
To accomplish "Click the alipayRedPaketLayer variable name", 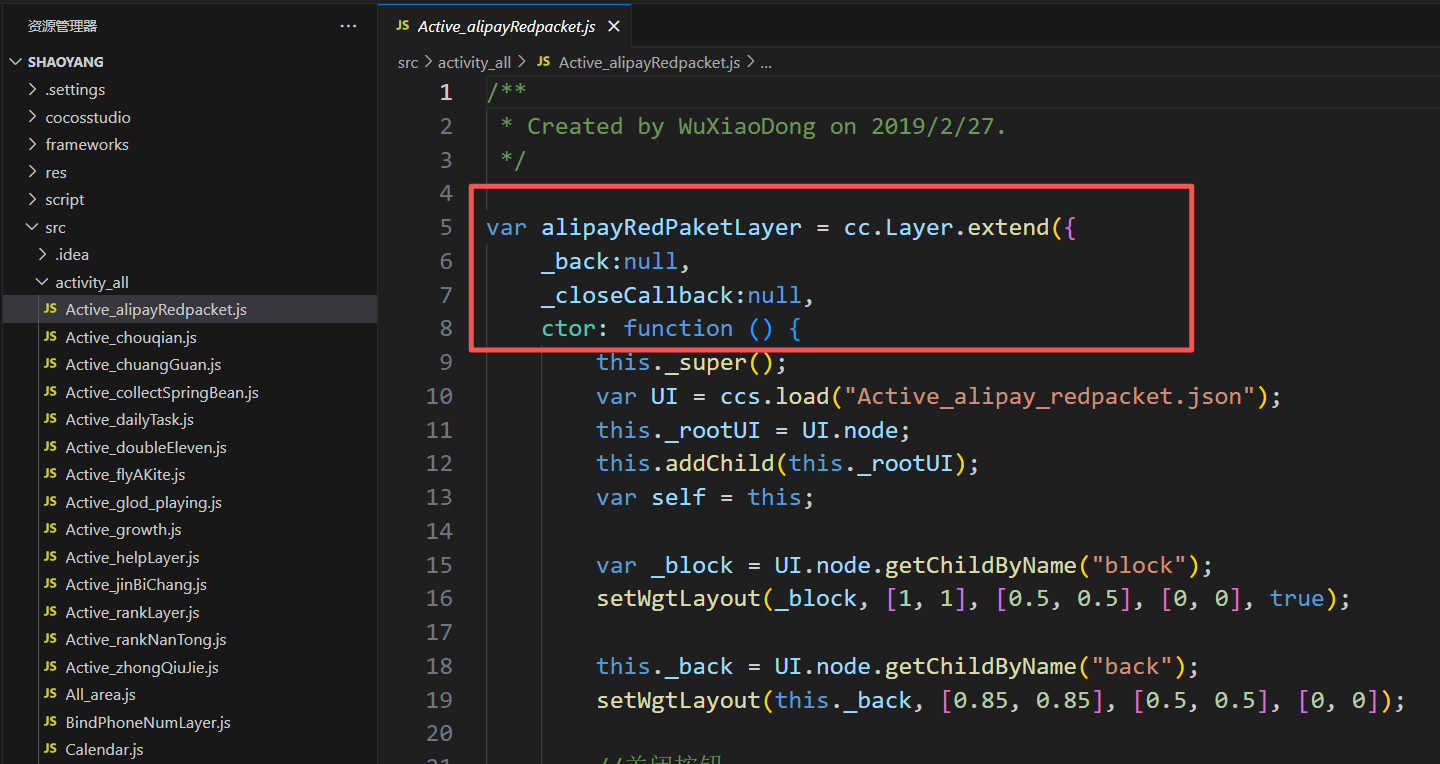I will pyautogui.click(x=671, y=227).
